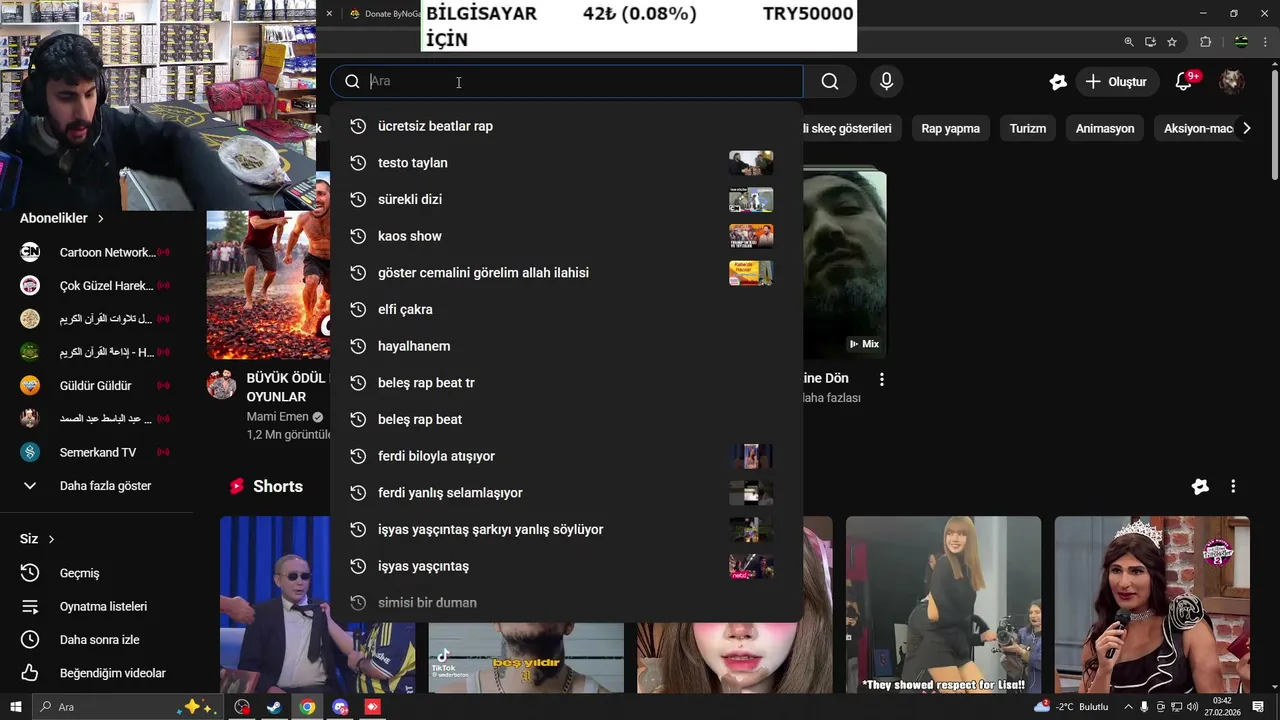Viewport: 1280px width, 720px height.
Task: Open the account avatar menu
Action: point(1232,82)
